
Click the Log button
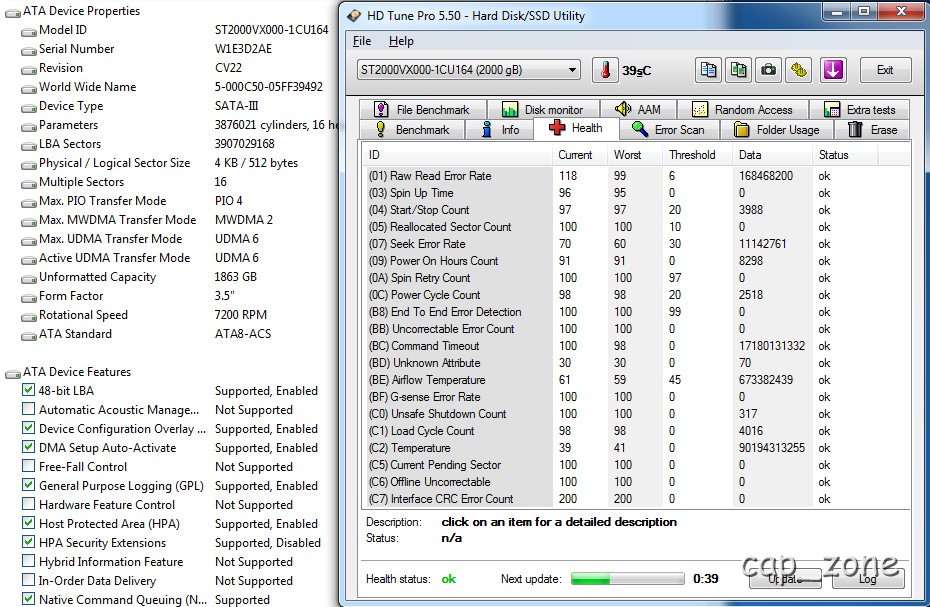[x=868, y=579]
